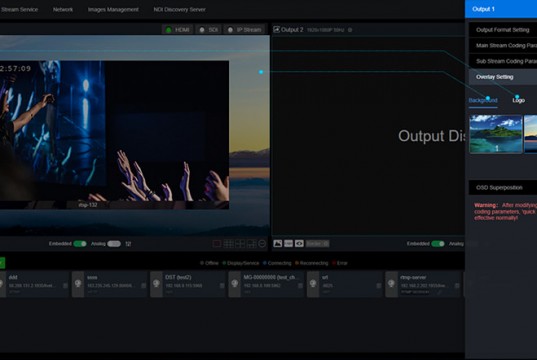This screenshot has height=360, width=537.
Task: Select the ddd stream source card
Action: tap(34, 284)
